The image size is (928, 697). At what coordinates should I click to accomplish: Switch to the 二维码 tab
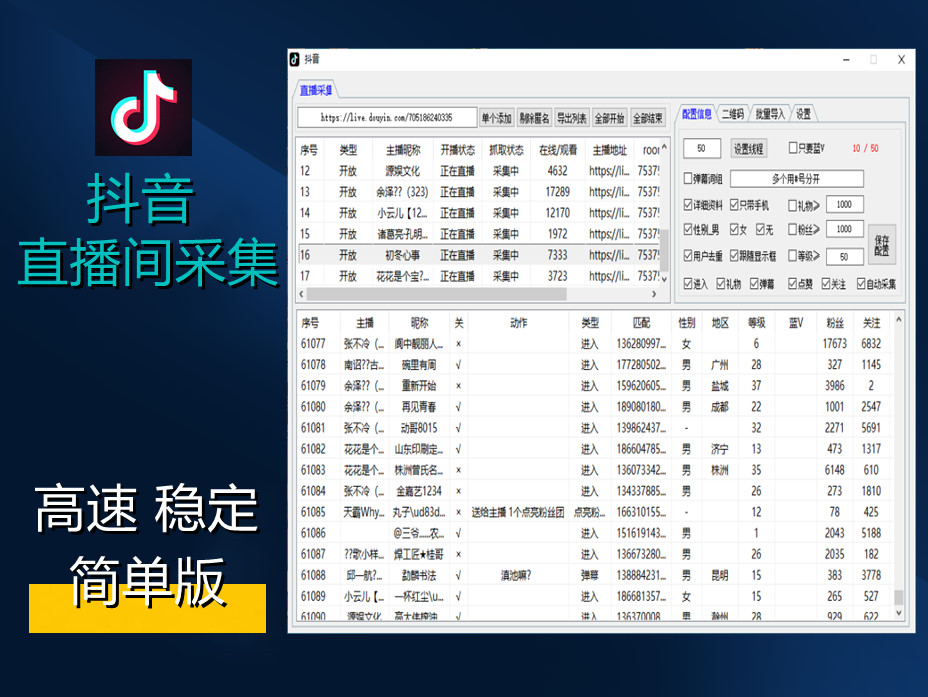point(733,114)
